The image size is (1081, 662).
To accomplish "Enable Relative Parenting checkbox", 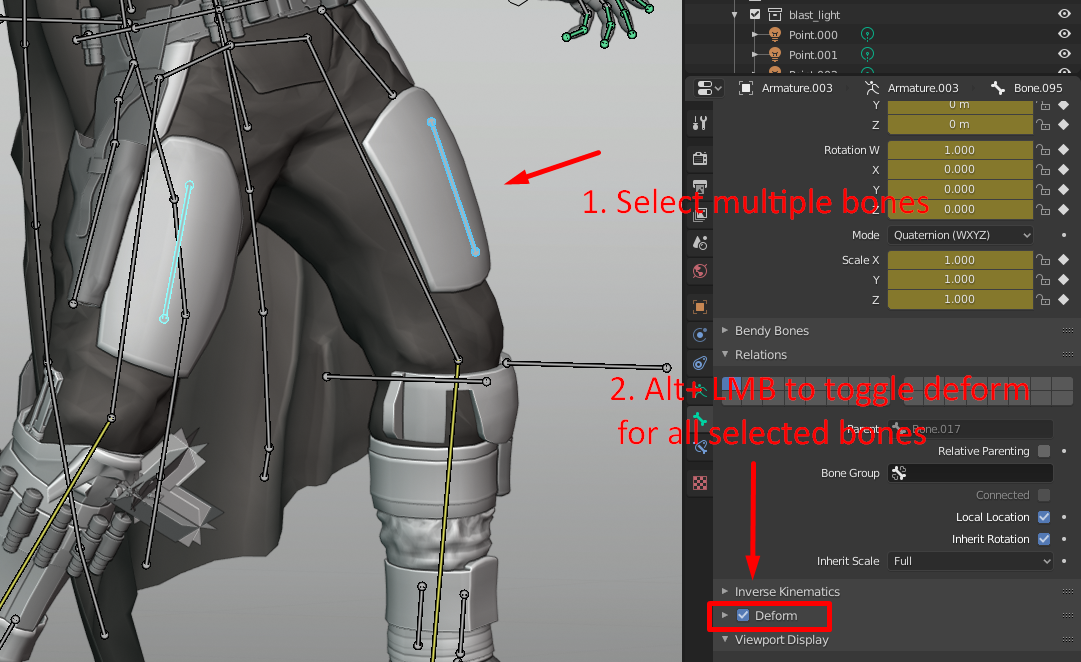I will [1044, 451].
